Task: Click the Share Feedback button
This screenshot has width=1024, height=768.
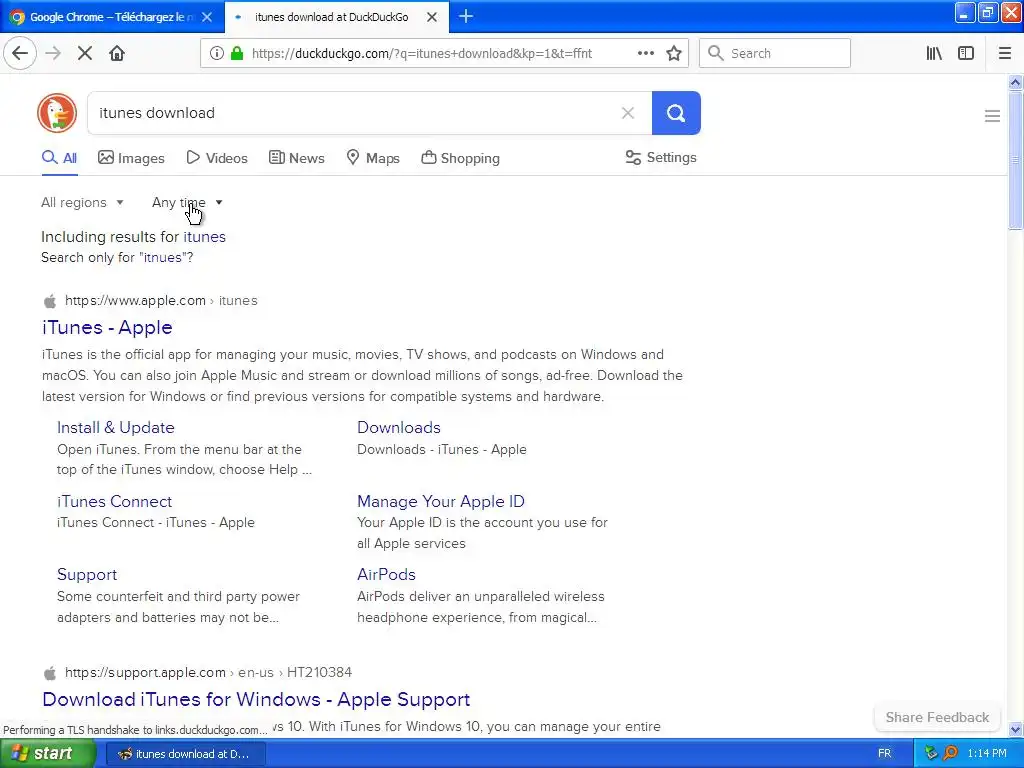Action: tap(937, 717)
